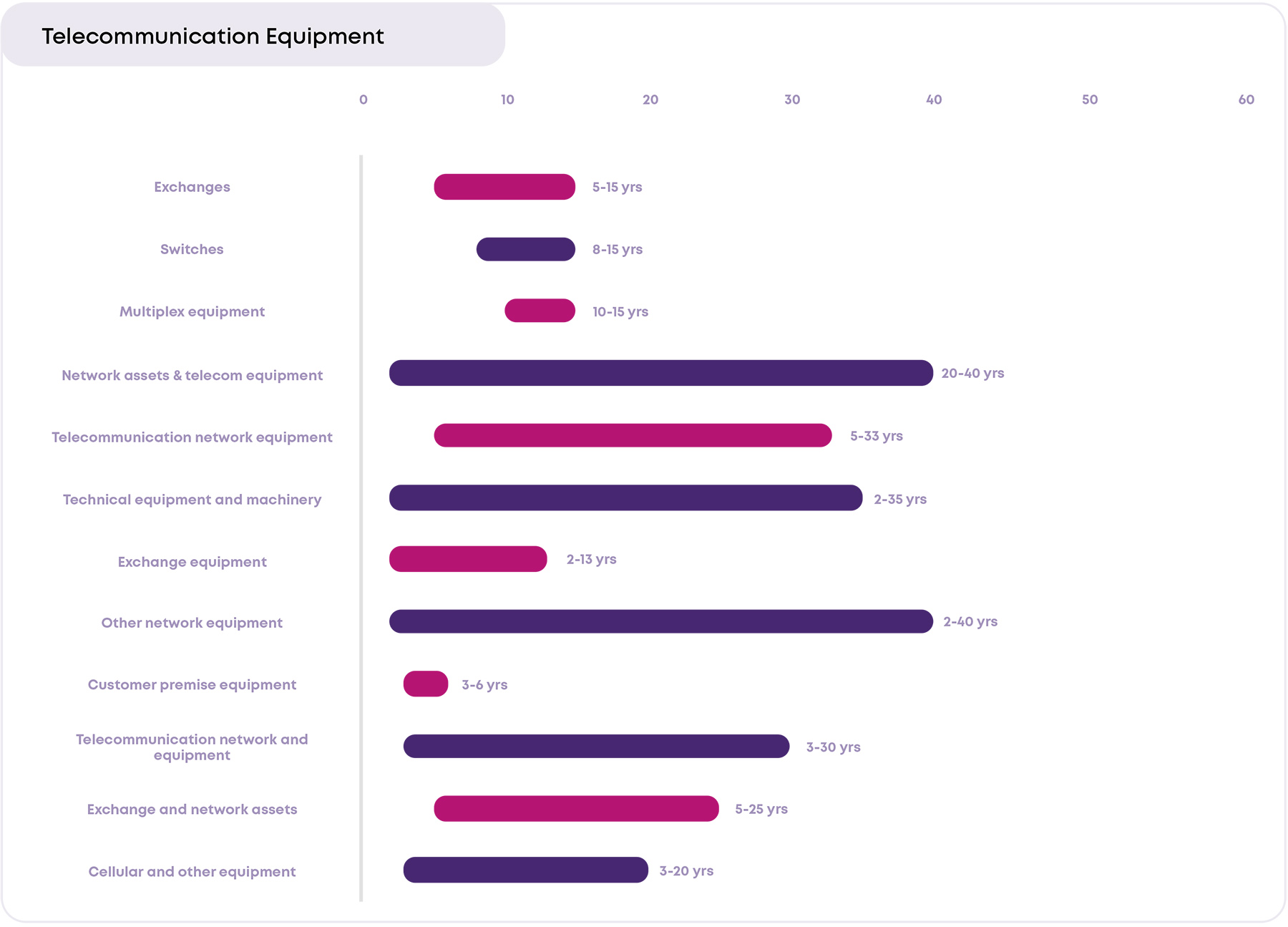Image resolution: width=1288 pixels, height=927 pixels.
Task: Select the 60 axis tick label
Action: click(1246, 100)
